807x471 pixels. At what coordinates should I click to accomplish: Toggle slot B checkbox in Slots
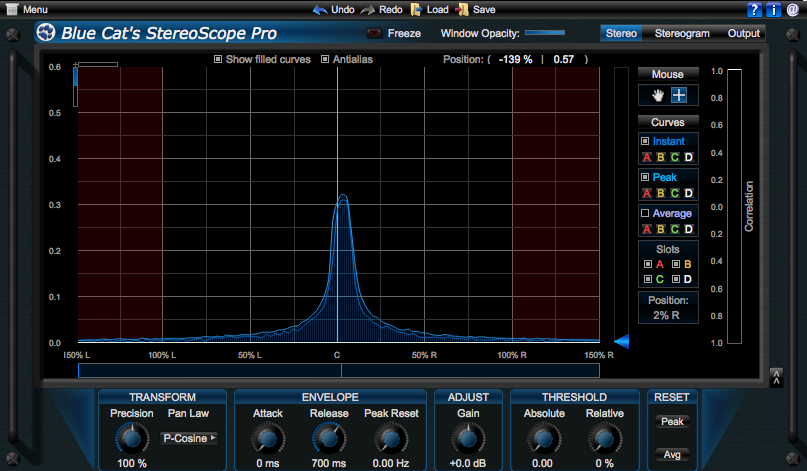click(676, 264)
